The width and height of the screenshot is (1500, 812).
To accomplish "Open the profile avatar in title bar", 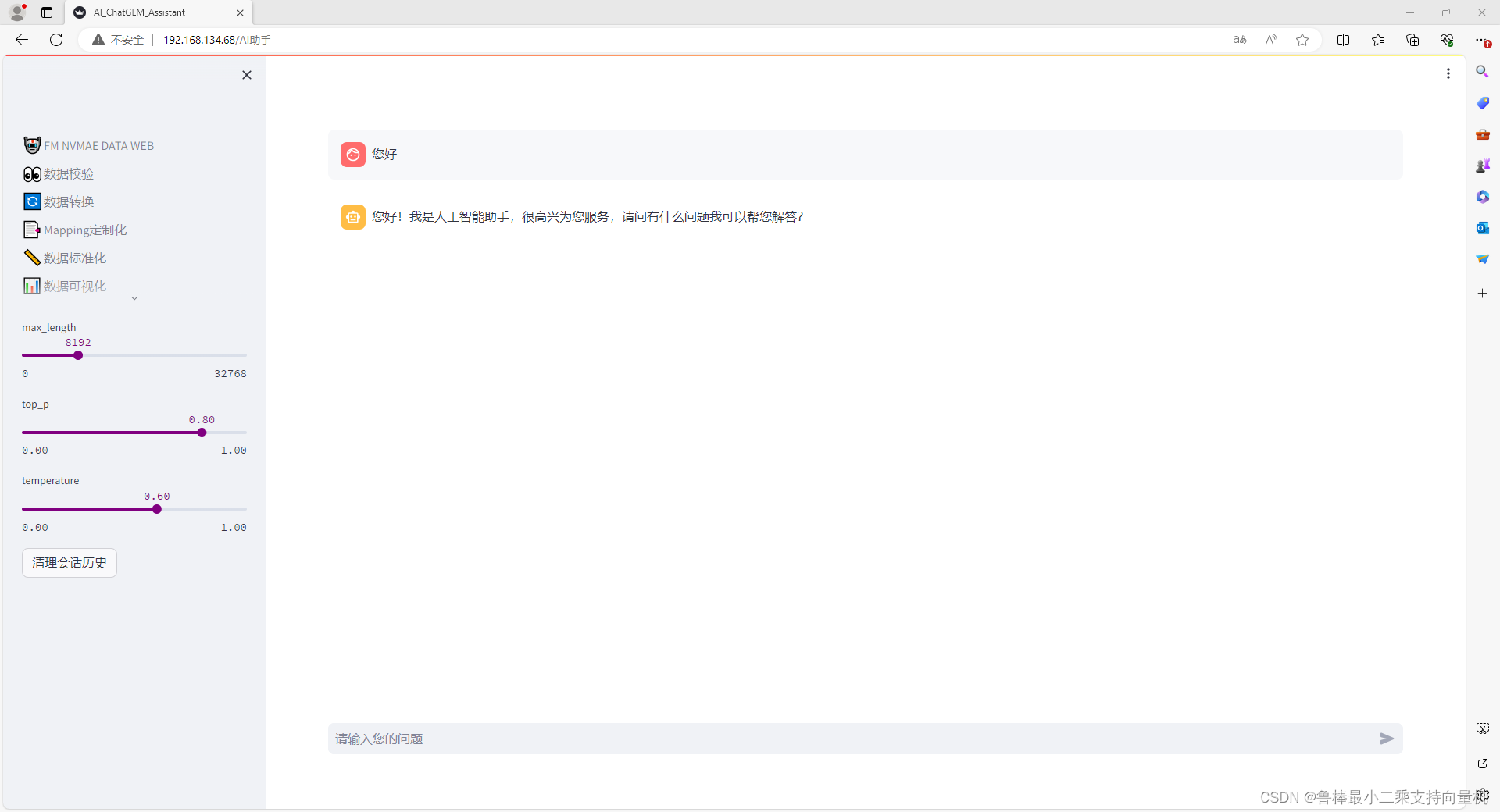I will coord(17,12).
